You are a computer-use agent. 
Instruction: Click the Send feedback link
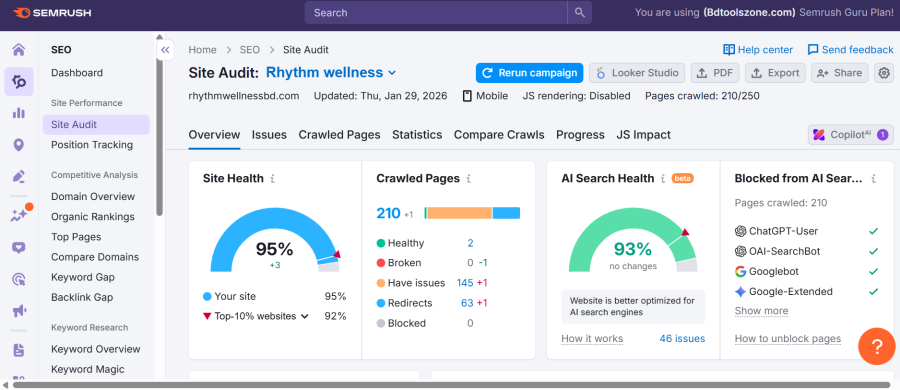pos(850,50)
